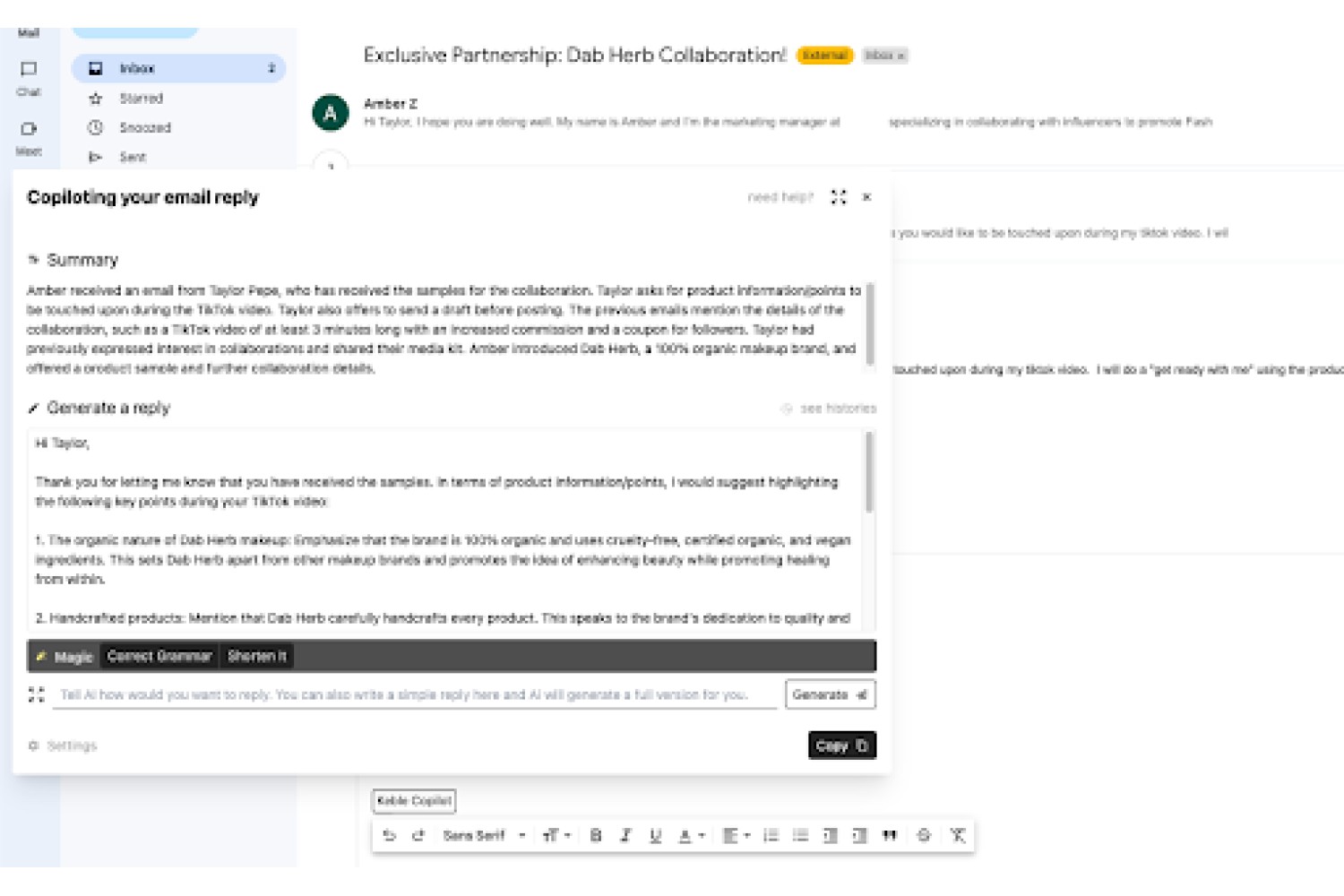Open the Chat section in sidebar

(29, 78)
